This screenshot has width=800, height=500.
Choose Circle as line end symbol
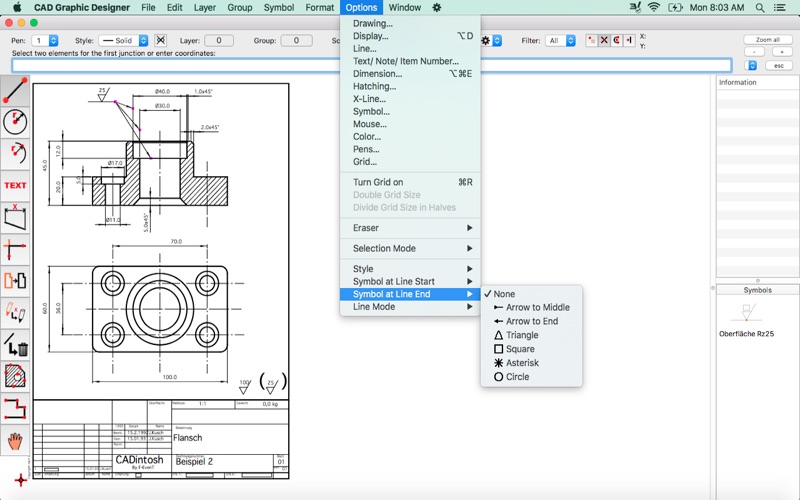coord(531,377)
